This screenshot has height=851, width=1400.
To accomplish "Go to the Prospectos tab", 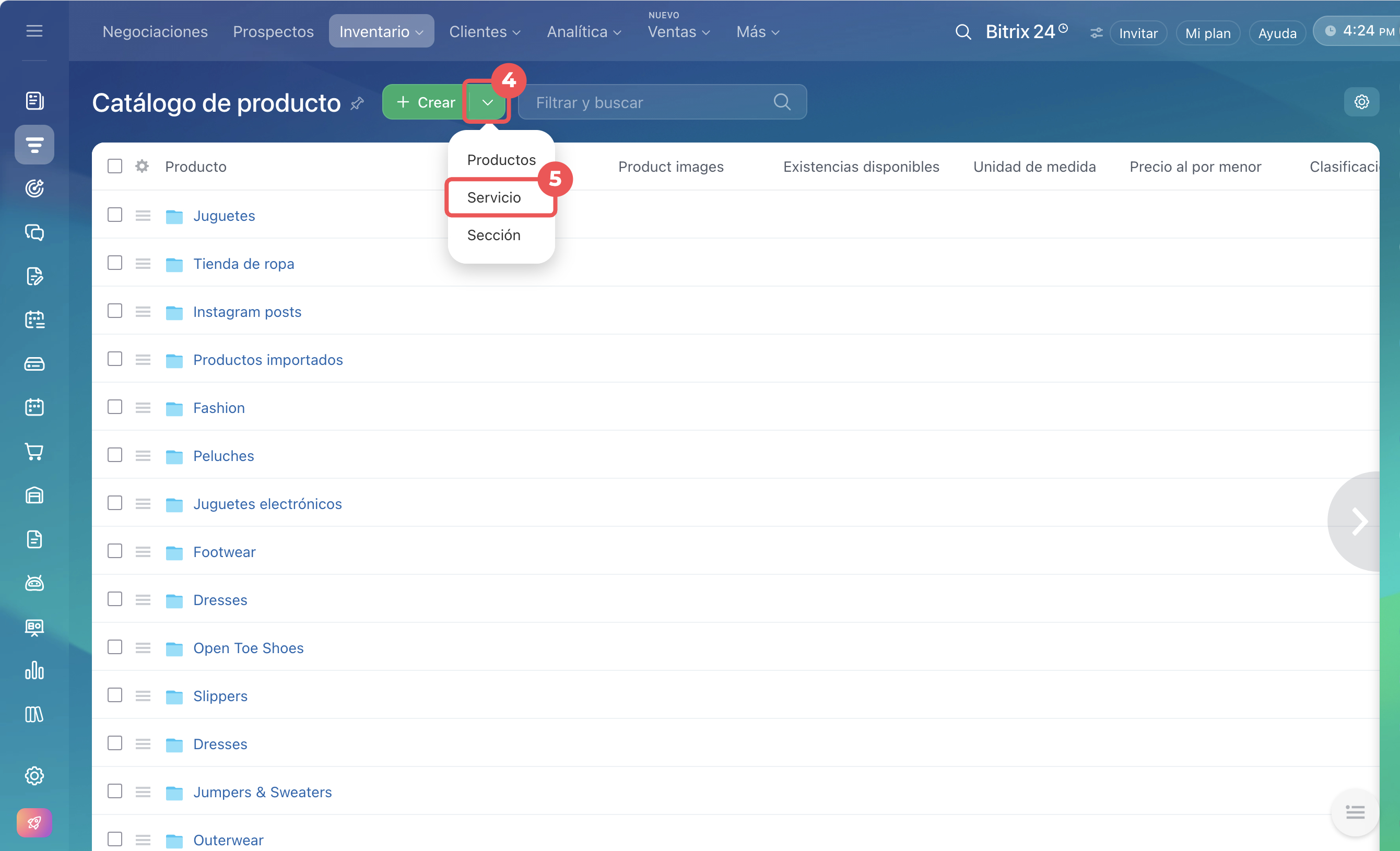I will [273, 32].
